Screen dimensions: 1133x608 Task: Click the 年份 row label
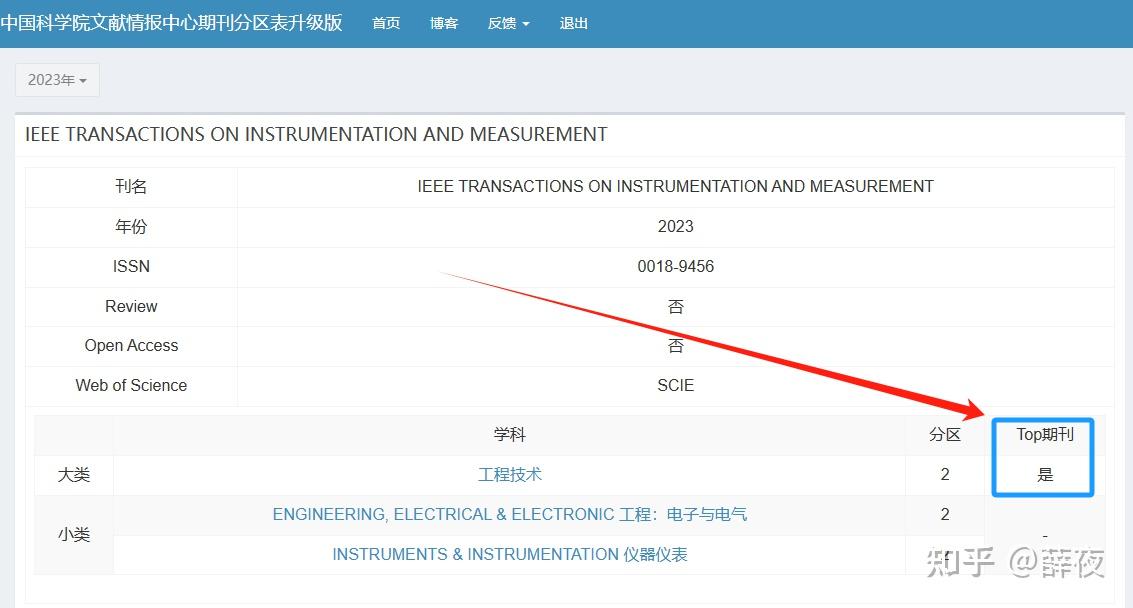pyautogui.click(x=131, y=226)
